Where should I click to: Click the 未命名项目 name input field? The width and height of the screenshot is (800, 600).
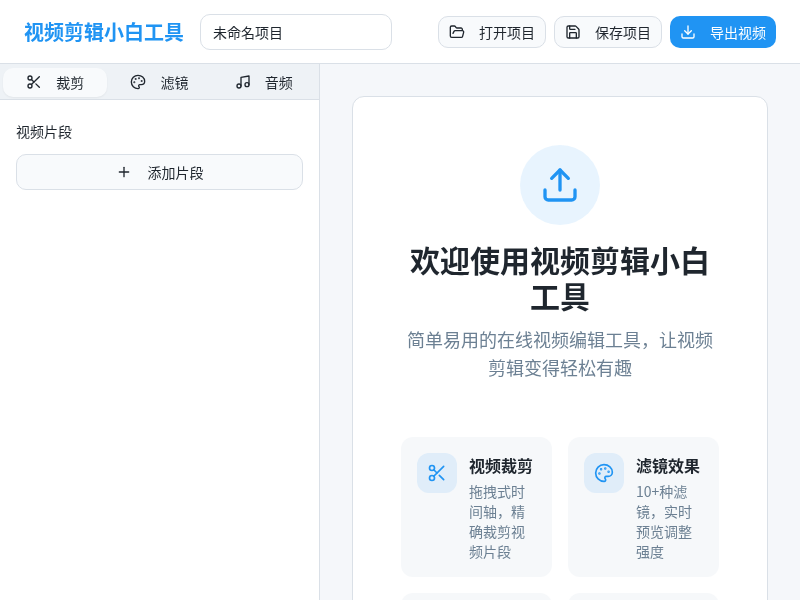pyautogui.click(x=296, y=32)
